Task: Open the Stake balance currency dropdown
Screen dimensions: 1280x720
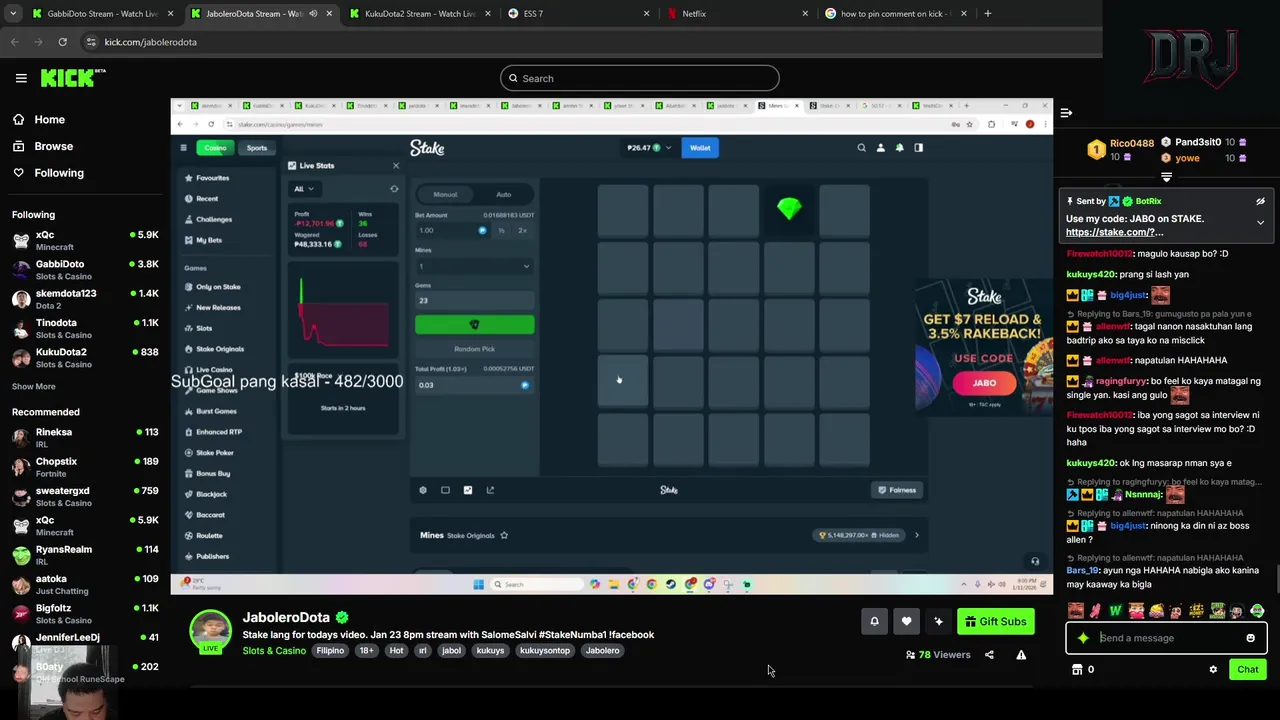Action: click(x=650, y=148)
